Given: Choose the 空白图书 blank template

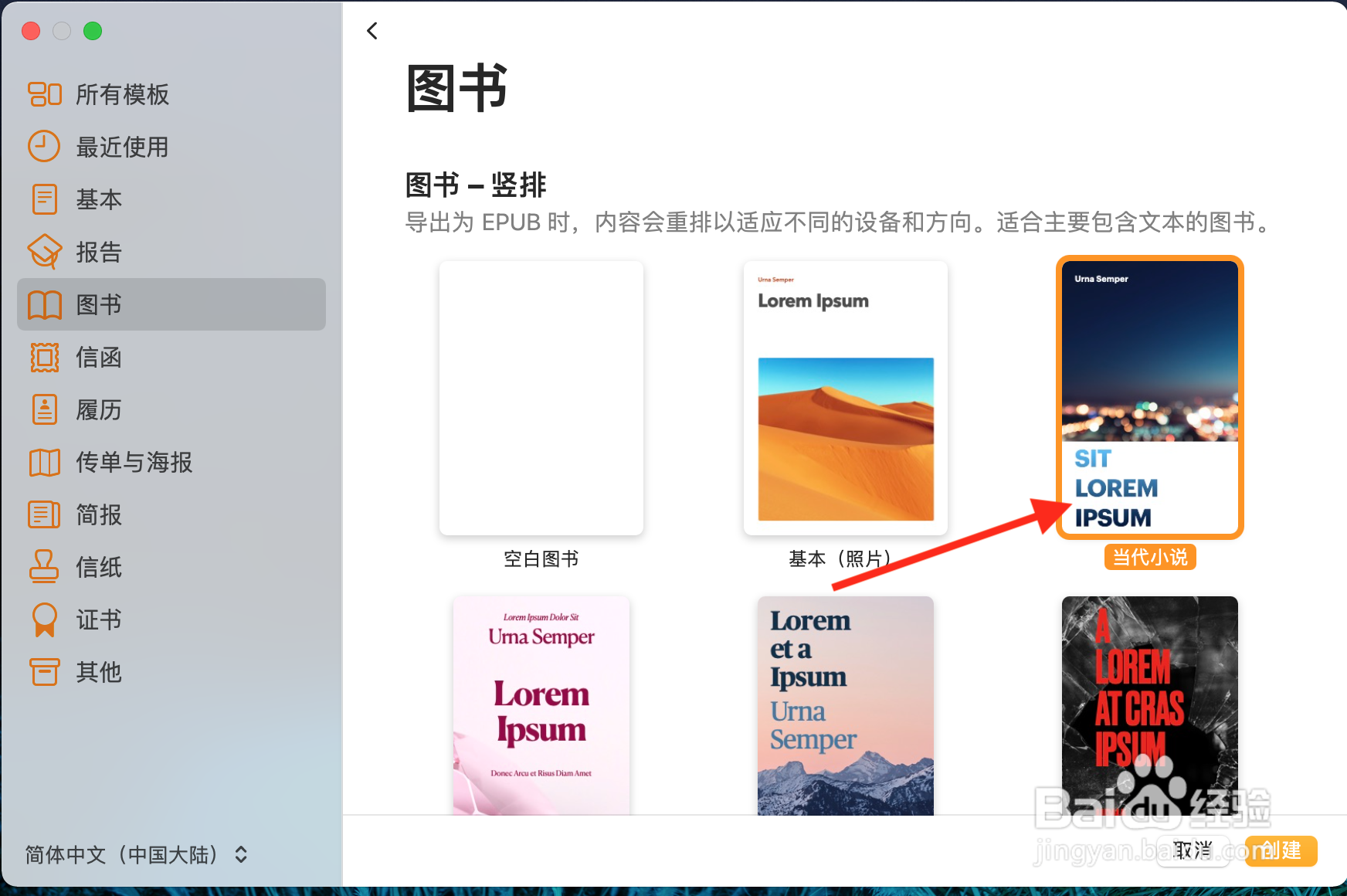Looking at the screenshot, I should point(541,397).
